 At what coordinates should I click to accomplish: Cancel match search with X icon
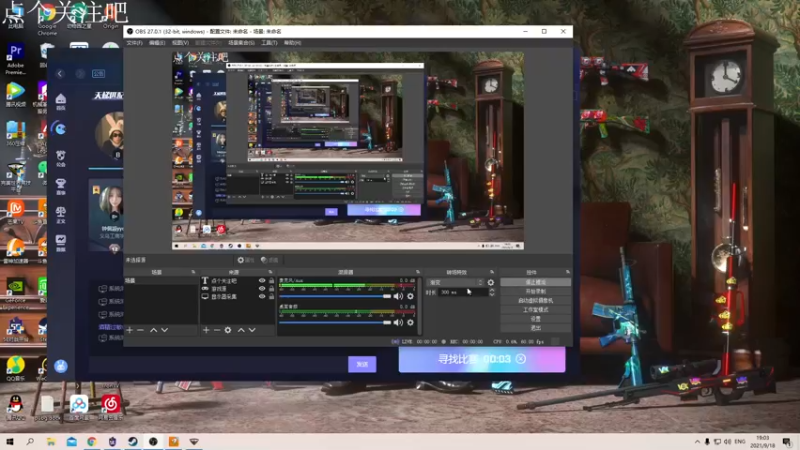[x=521, y=359]
